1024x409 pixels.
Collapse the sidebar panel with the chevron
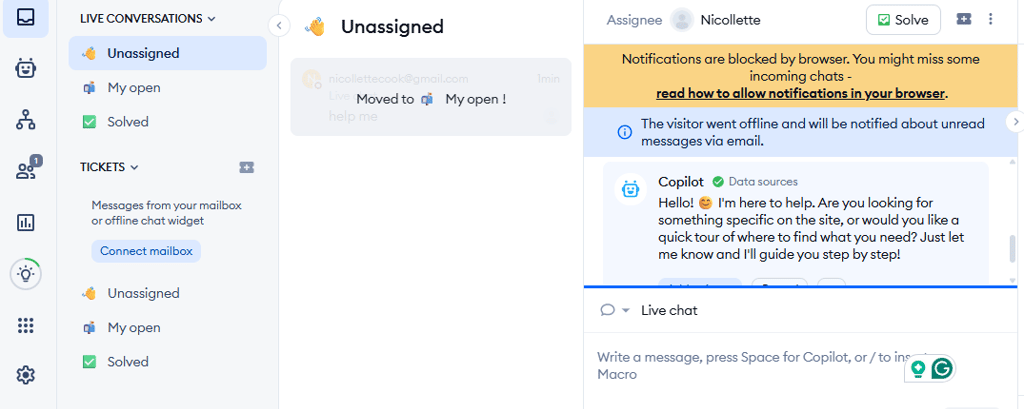click(279, 26)
